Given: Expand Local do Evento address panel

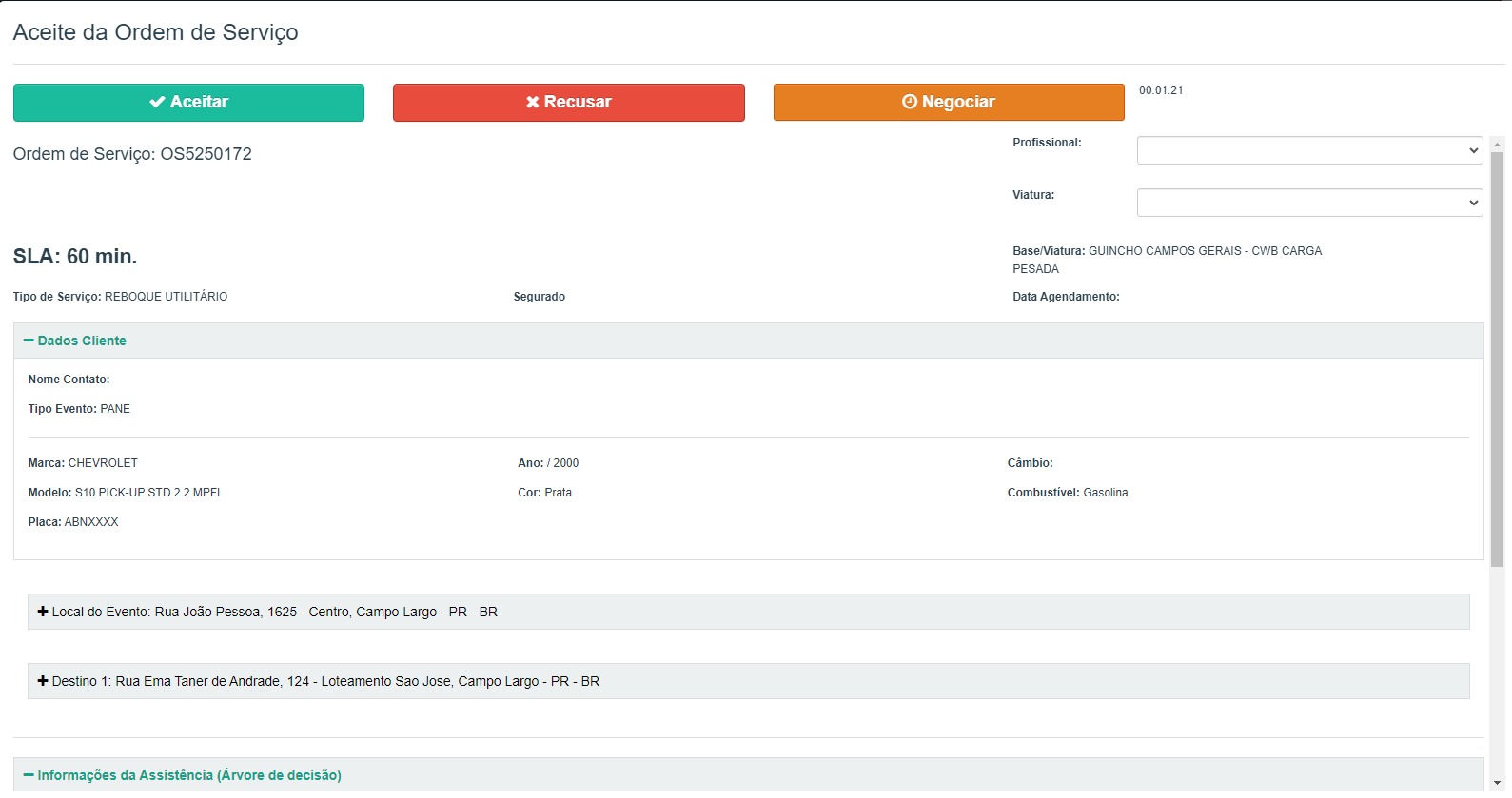Looking at the screenshot, I should point(749,612).
